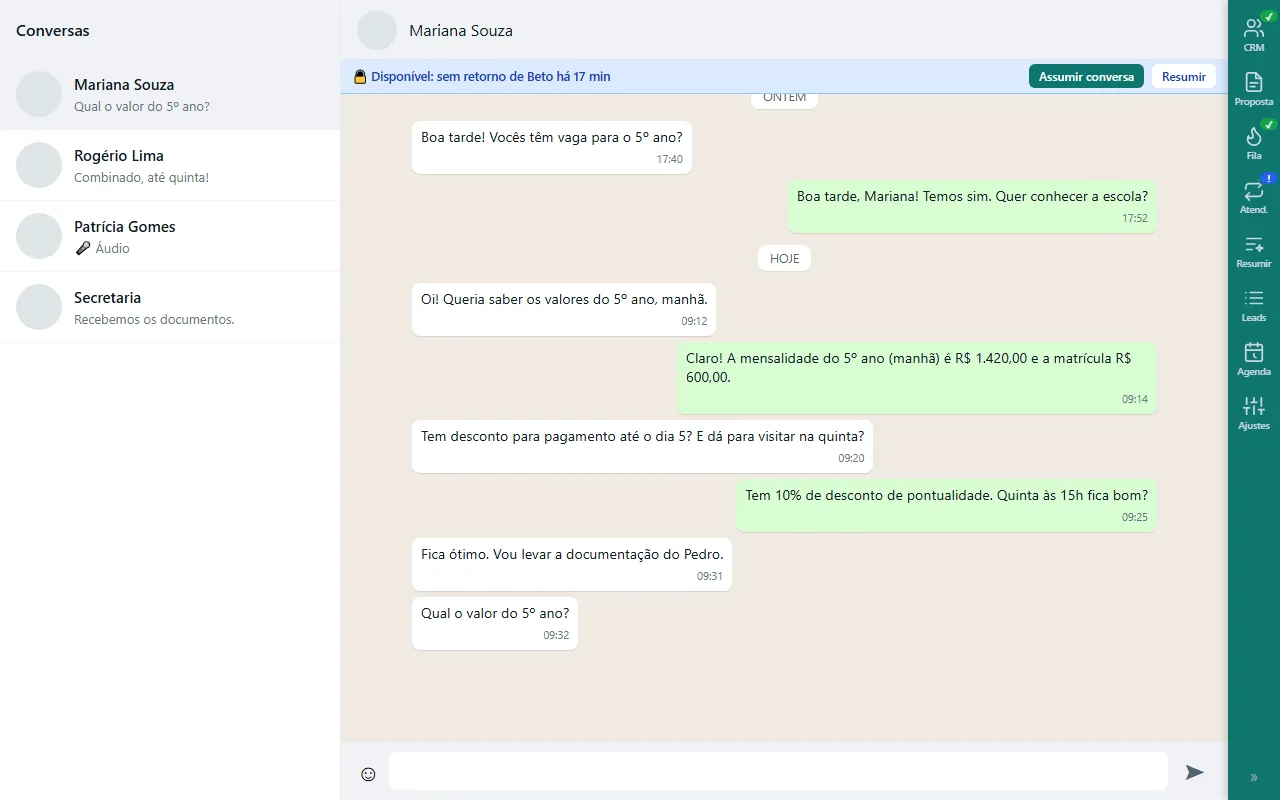Click Secretaria's avatar

[x=39, y=307]
